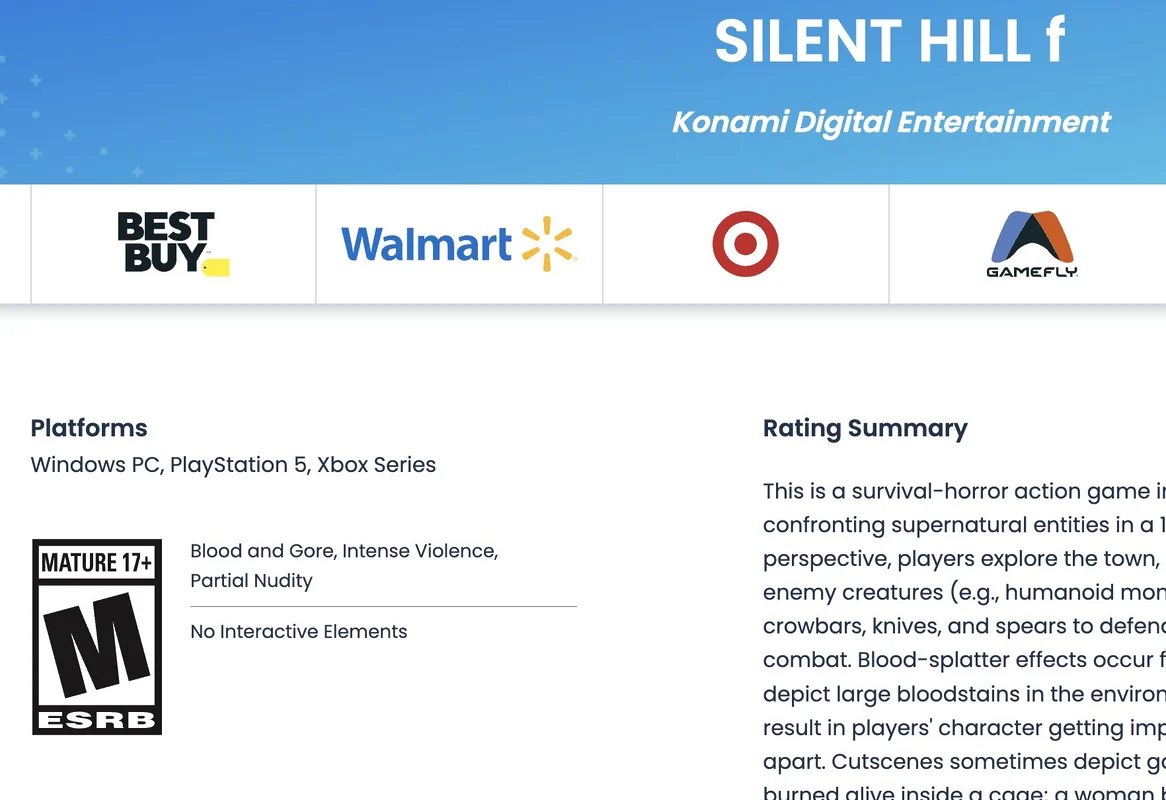
Task: Click the yellow price tag on Best Buy logo
Action: click(216, 267)
